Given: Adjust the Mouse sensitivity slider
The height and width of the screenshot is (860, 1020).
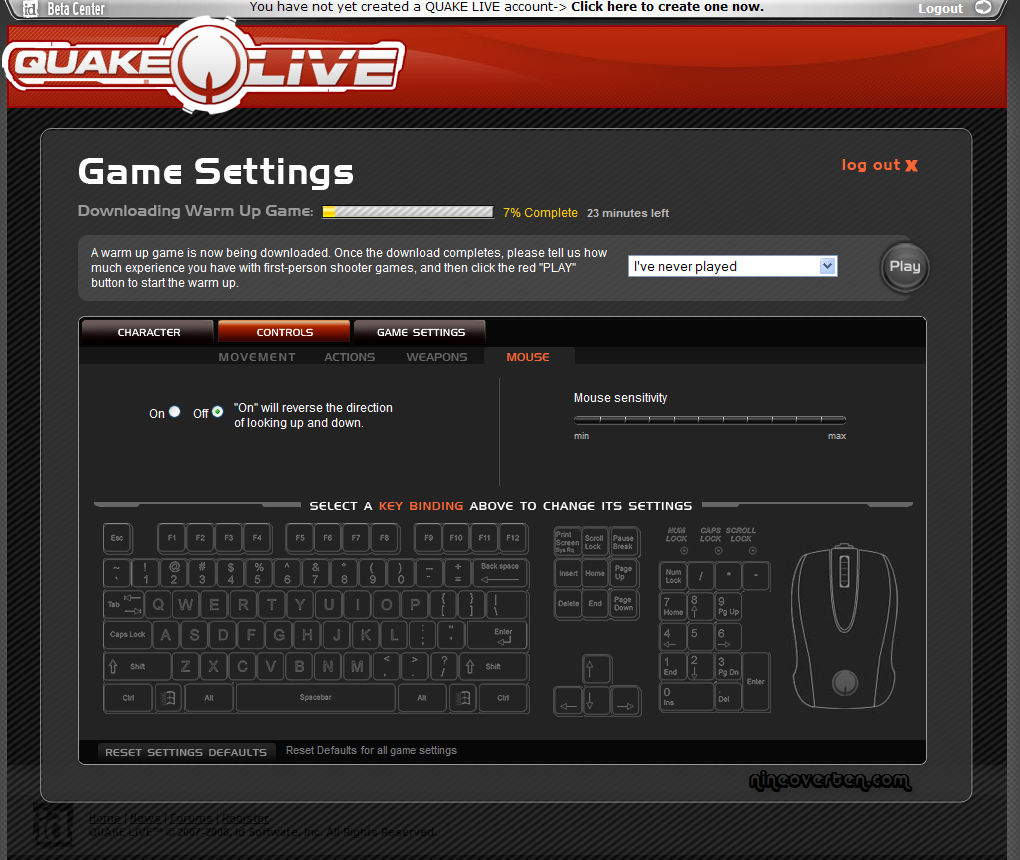Looking at the screenshot, I should point(710,420).
